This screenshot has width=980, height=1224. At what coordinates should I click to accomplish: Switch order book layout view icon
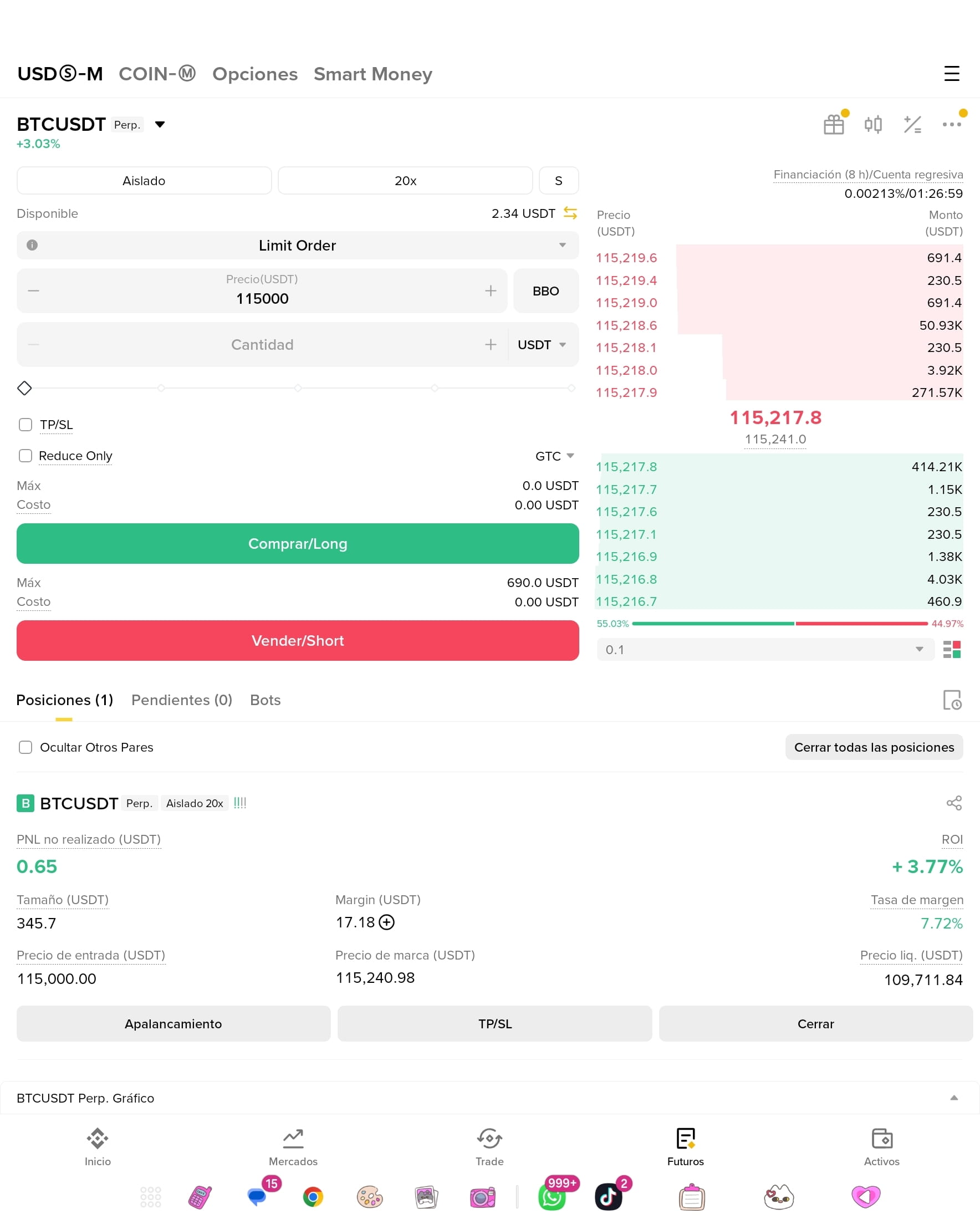952,650
